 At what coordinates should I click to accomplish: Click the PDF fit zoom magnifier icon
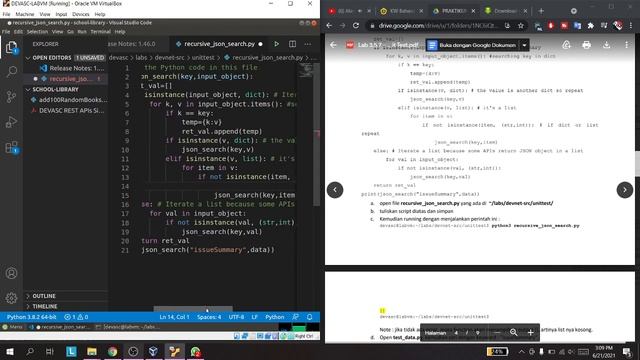click(513, 333)
